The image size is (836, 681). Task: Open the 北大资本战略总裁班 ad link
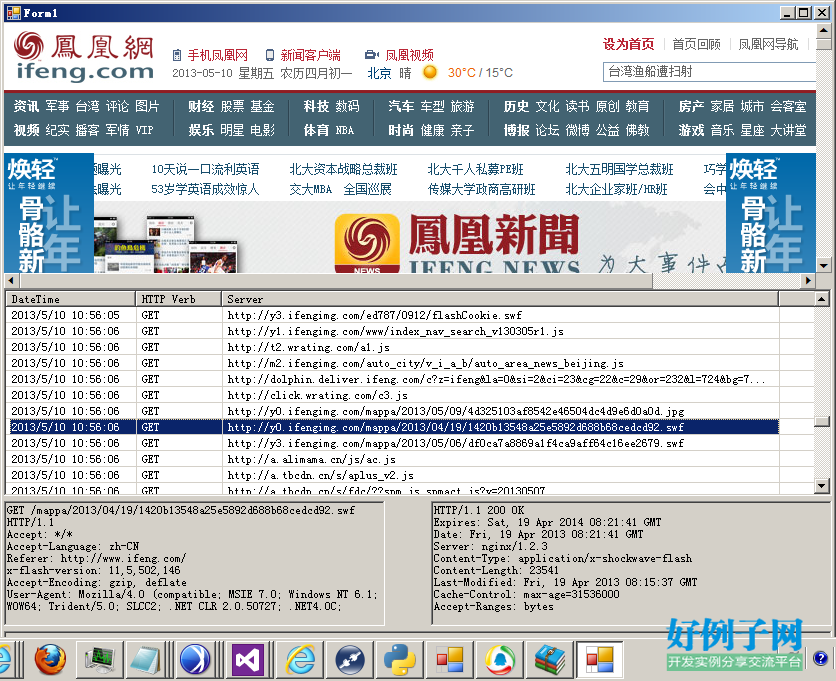coord(343,169)
